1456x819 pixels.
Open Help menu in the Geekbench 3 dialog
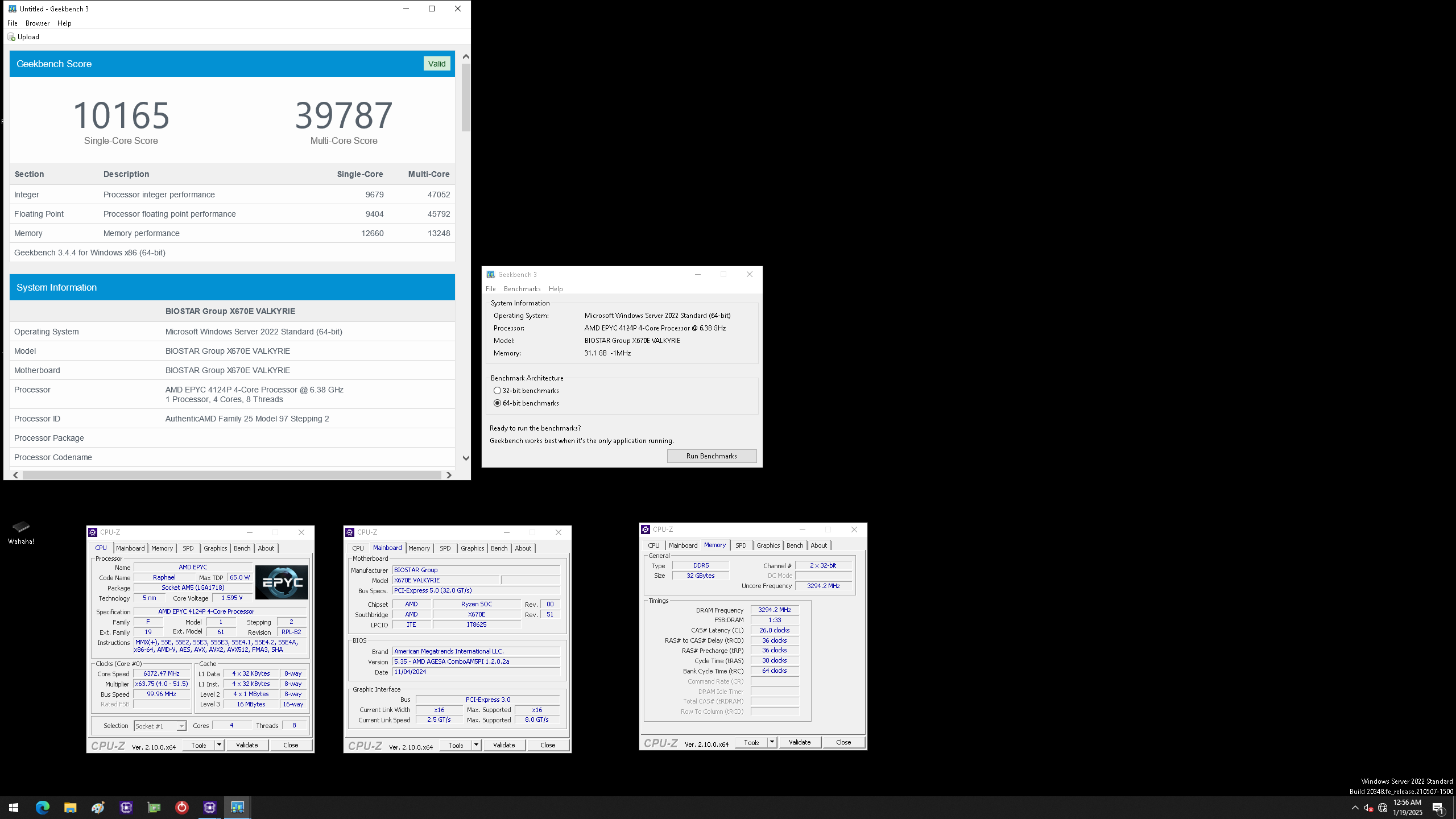(556, 289)
